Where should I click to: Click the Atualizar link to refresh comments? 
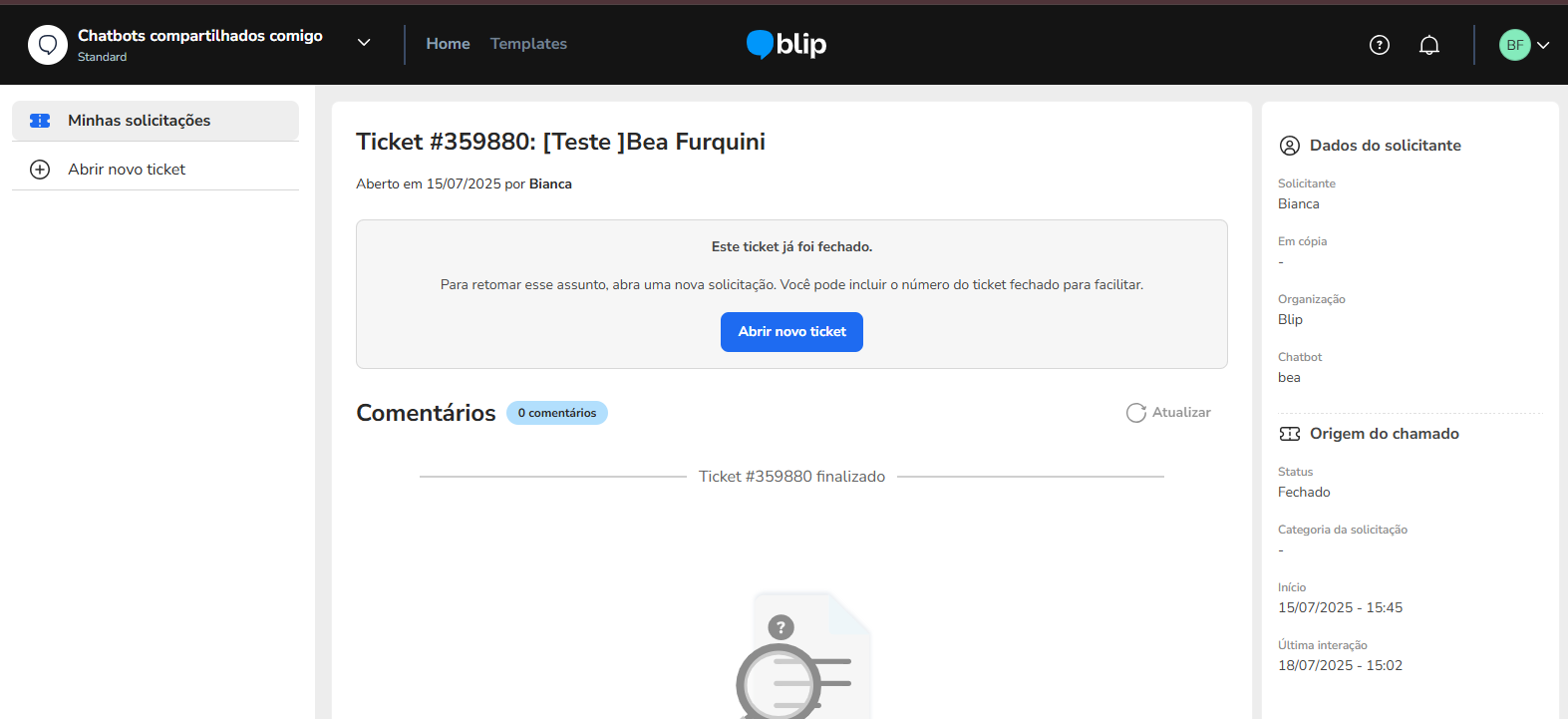[x=1181, y=413]
